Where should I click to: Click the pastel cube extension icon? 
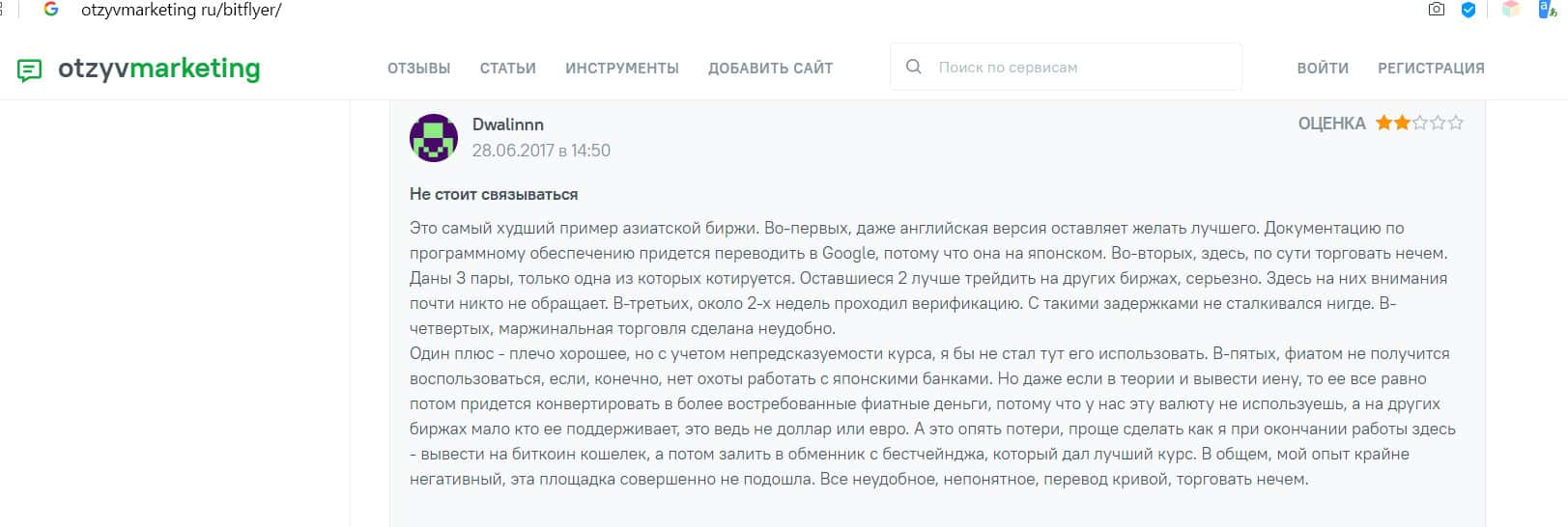1511,10
